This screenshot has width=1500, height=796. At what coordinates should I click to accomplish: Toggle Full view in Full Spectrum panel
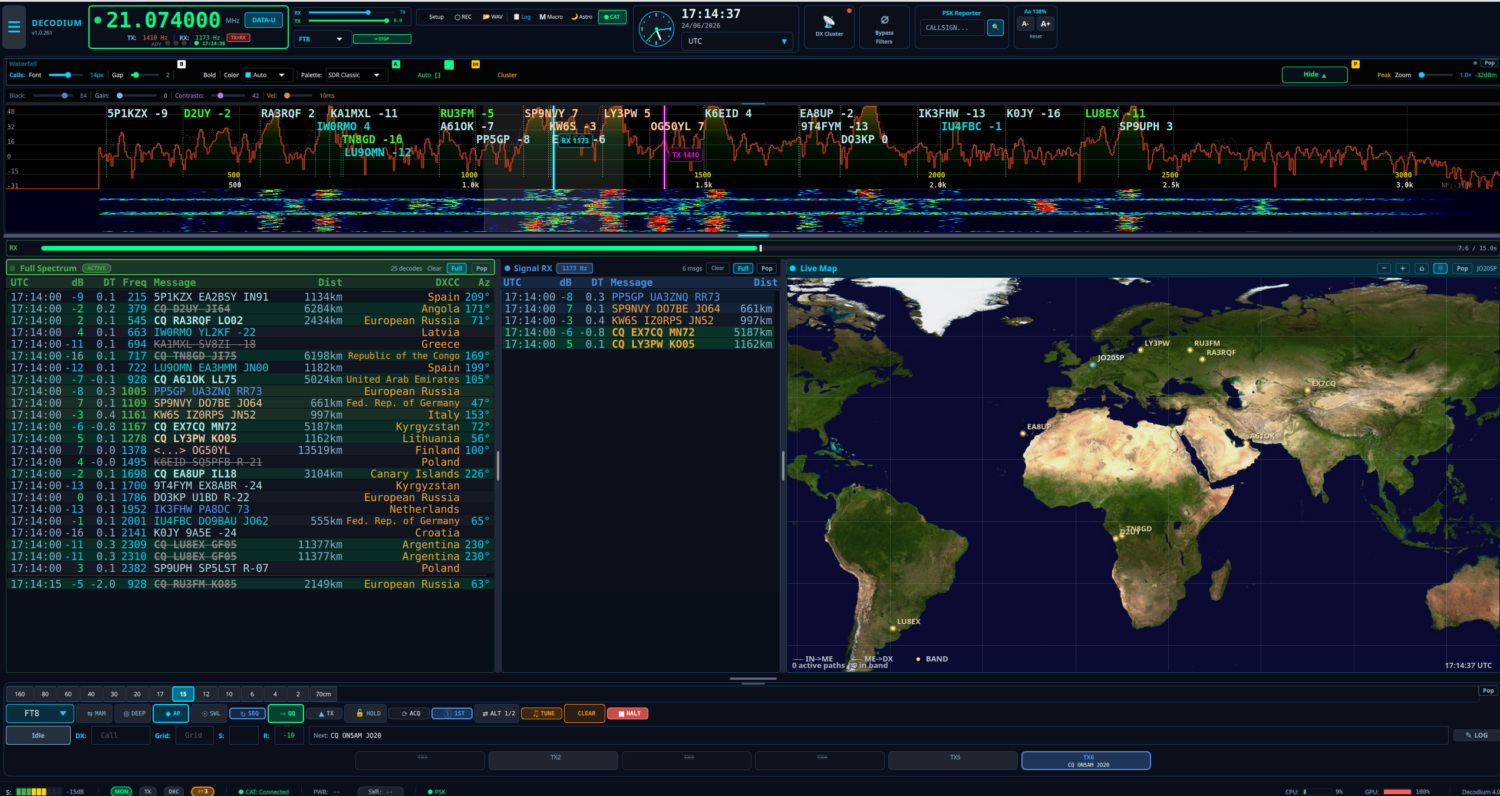457,268
